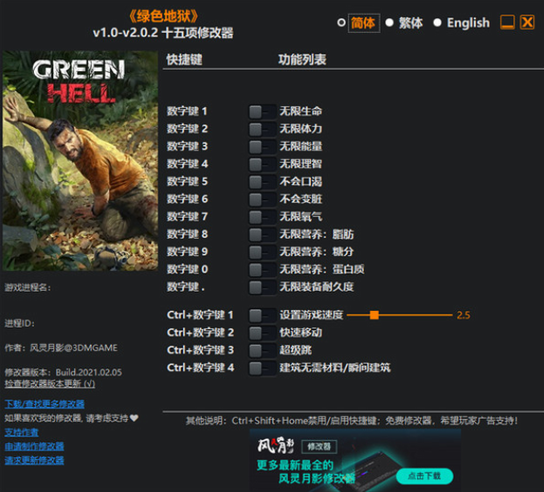The image size is (544, 492).
Task: Close the trainer with orange X
Action: 527,23
